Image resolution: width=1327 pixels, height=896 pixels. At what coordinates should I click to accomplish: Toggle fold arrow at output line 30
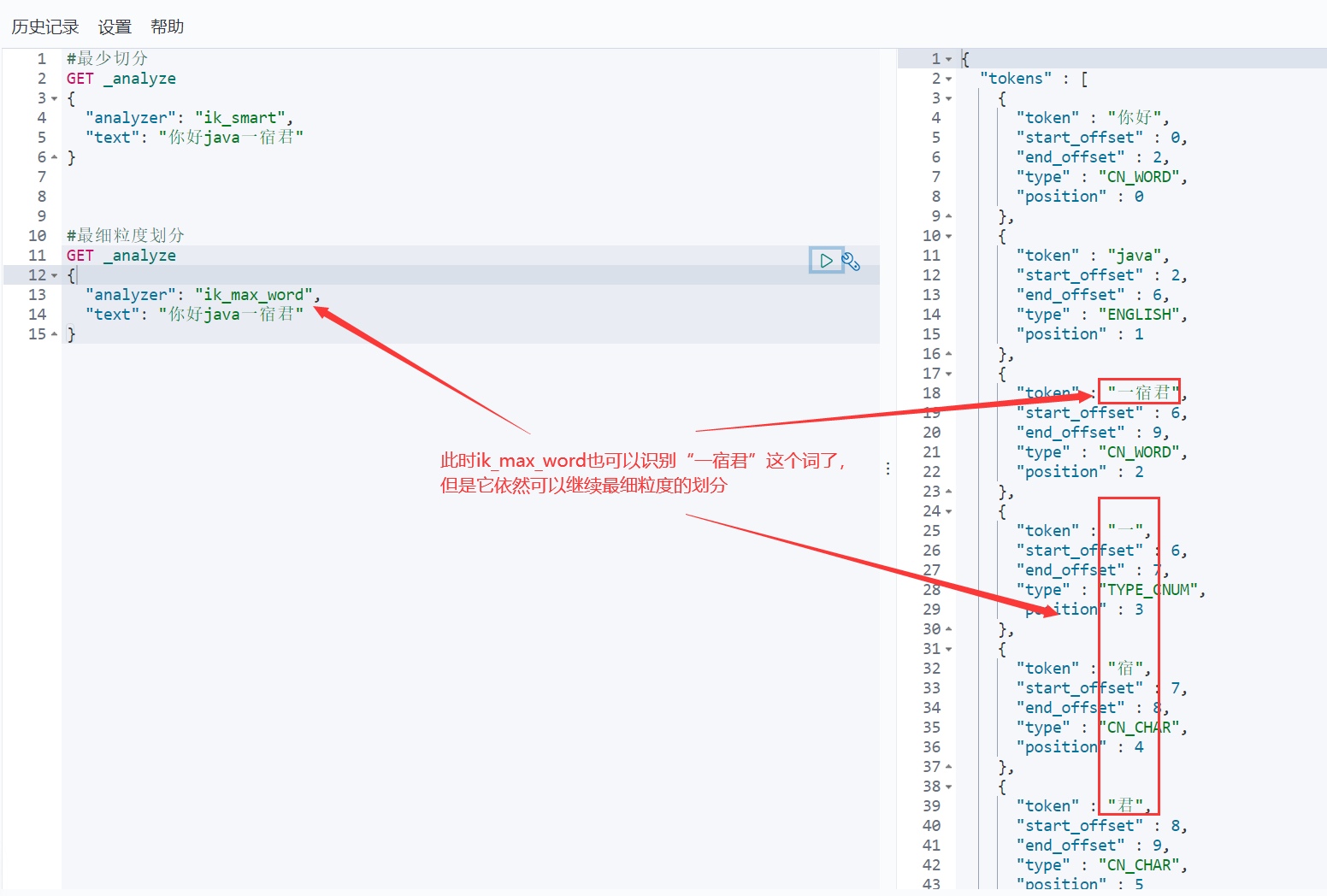pyautogui.click(x=949, y=629)
